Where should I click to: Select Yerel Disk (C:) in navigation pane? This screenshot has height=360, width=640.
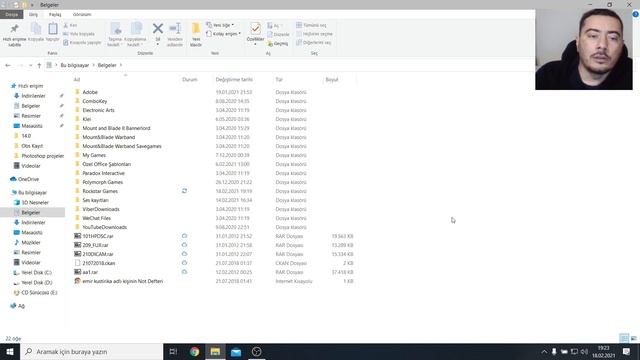tap(33, 273)
